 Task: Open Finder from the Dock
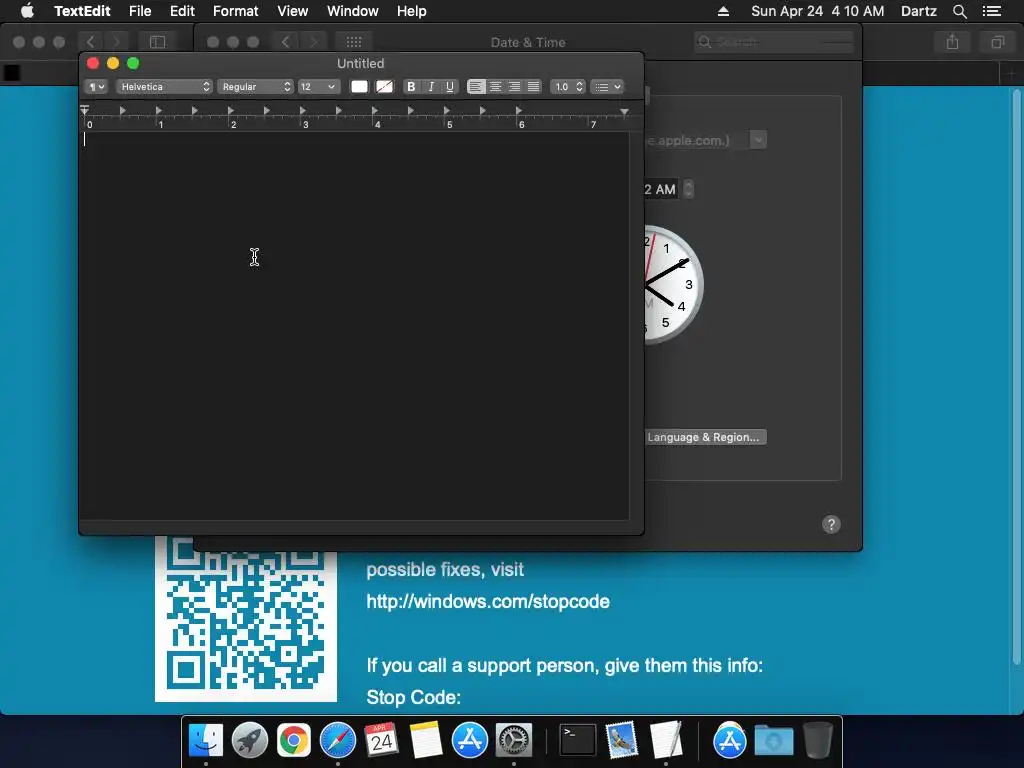[x=206, y=741]
